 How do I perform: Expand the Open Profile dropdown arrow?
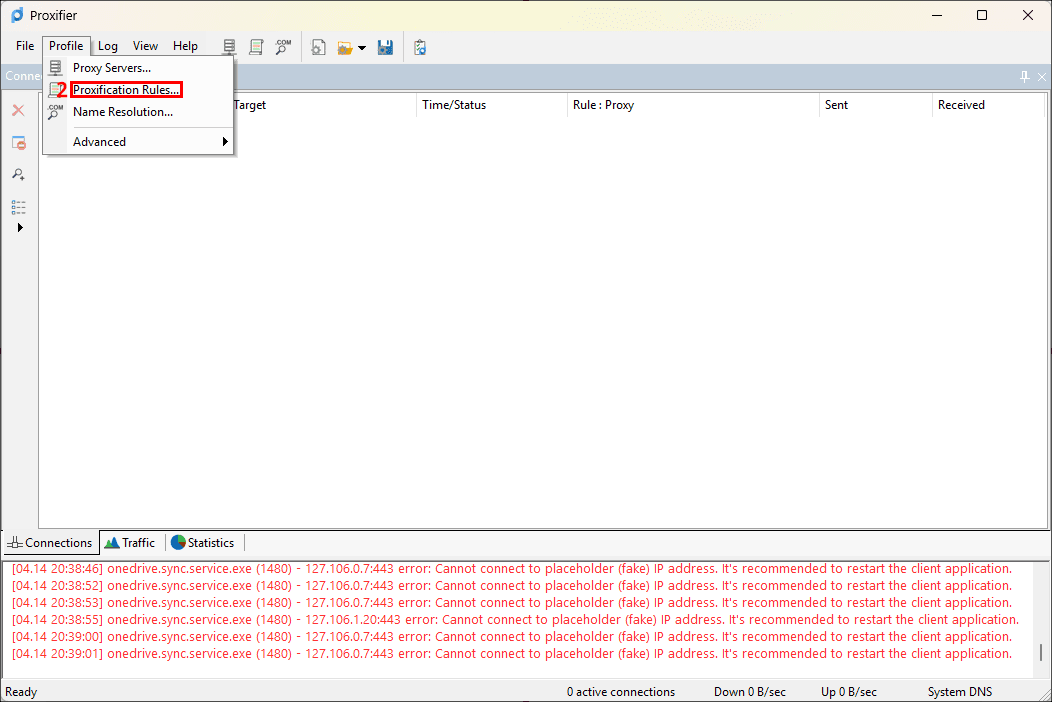point(362,48)
